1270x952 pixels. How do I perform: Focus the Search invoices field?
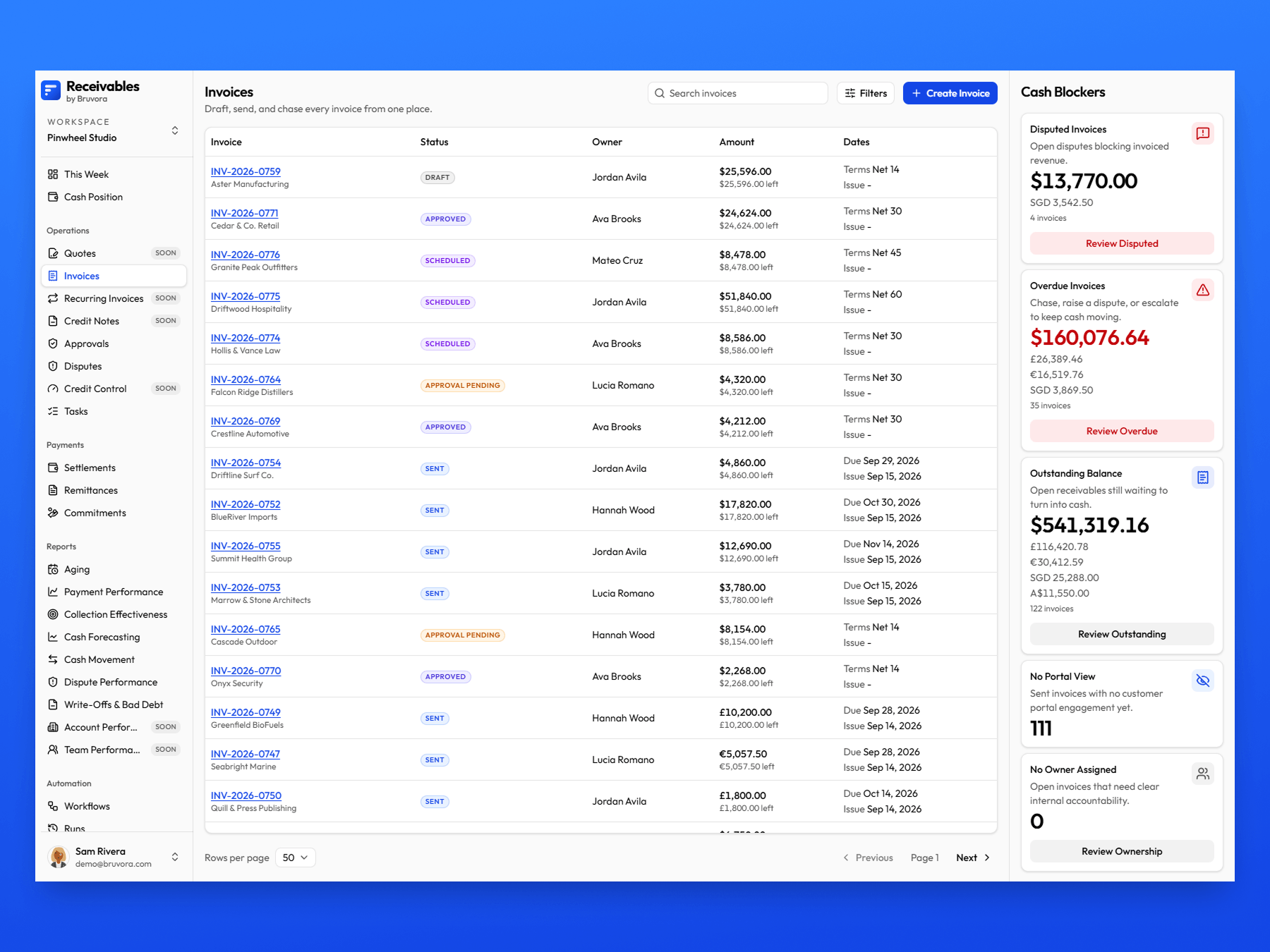tap(737, 93)
